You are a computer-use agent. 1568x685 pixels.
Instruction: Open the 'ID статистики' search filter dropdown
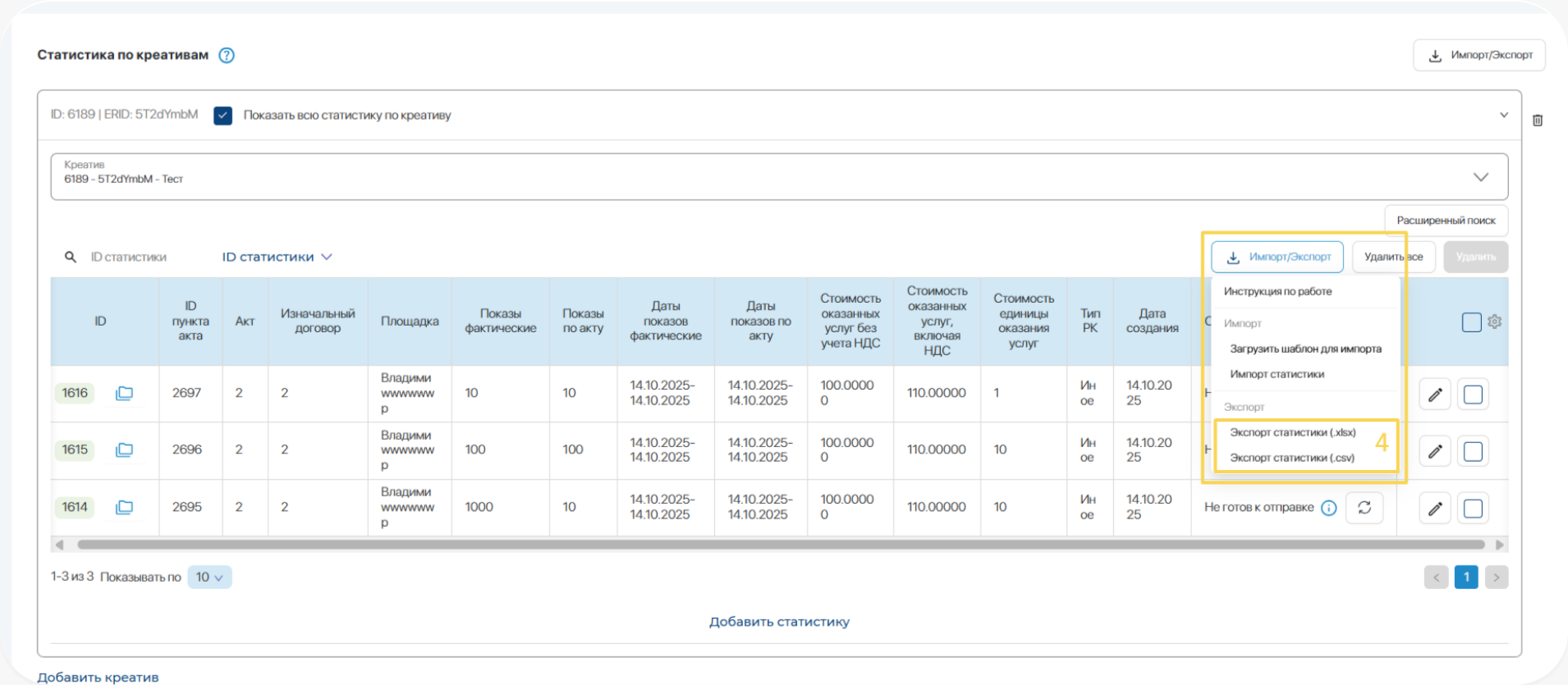277,257
